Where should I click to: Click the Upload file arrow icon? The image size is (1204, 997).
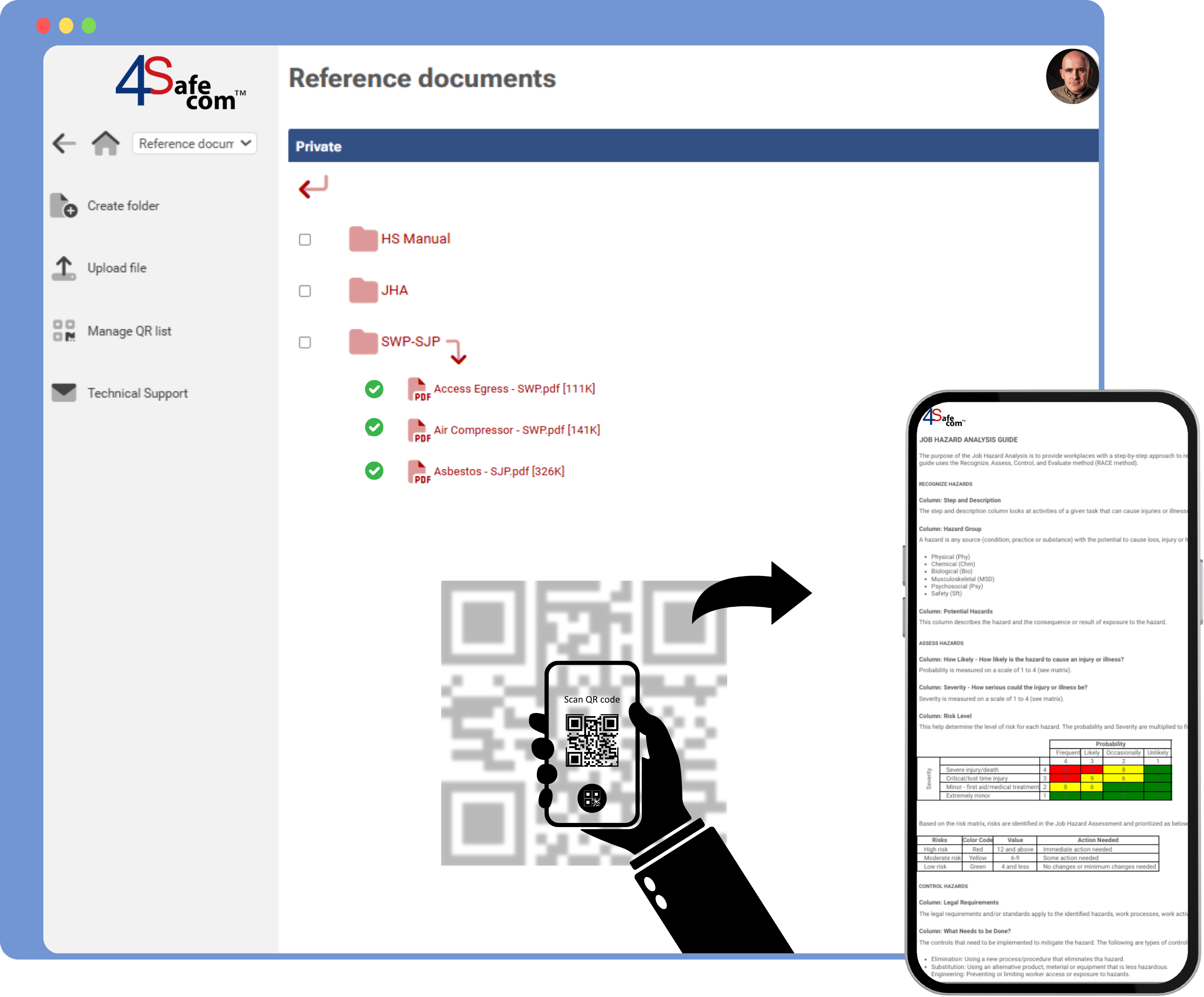tap(64, 268)
